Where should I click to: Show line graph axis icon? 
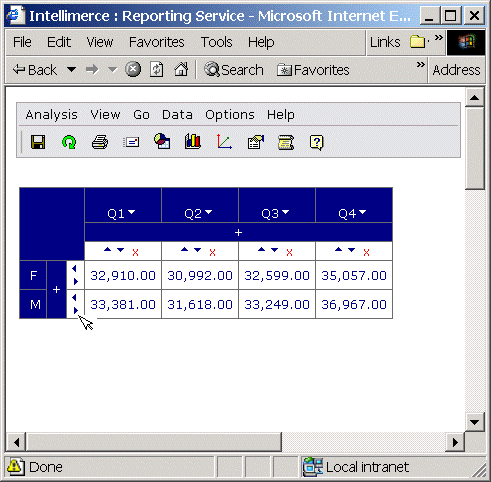click(224, 141)
